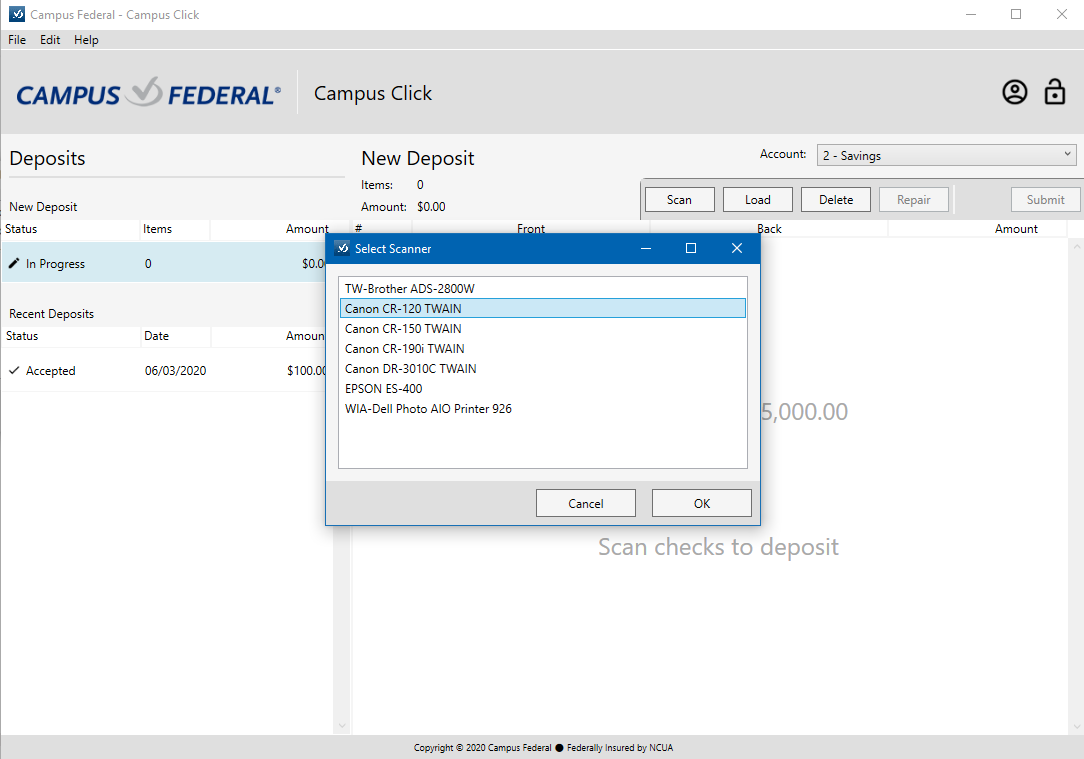Screen dimensions: 1084x759
Task: Click the Front column header
Action: (531, 229)
